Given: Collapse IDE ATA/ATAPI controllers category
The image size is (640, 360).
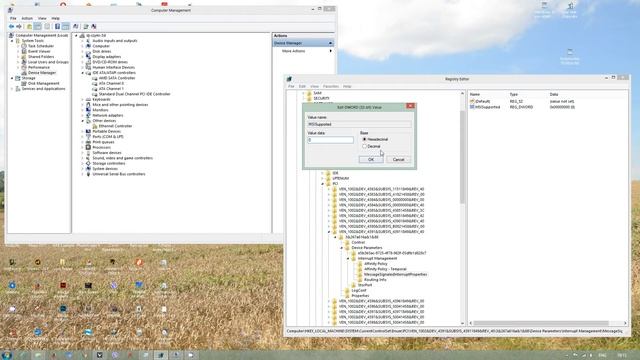Looking at the screenshot, I should 82,73.
